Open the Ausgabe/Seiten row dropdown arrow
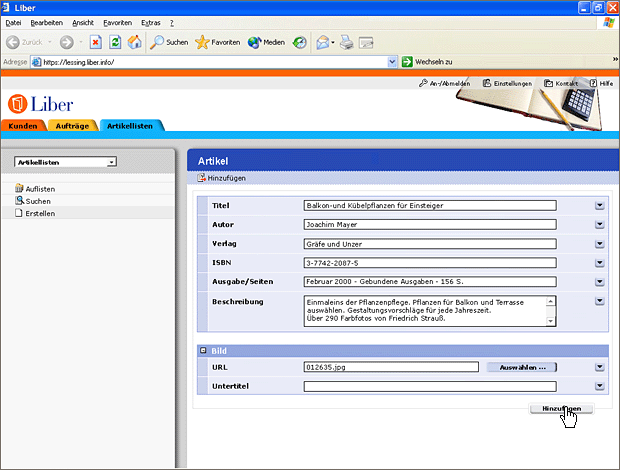620x470 pixels. [x=599, y=282]
